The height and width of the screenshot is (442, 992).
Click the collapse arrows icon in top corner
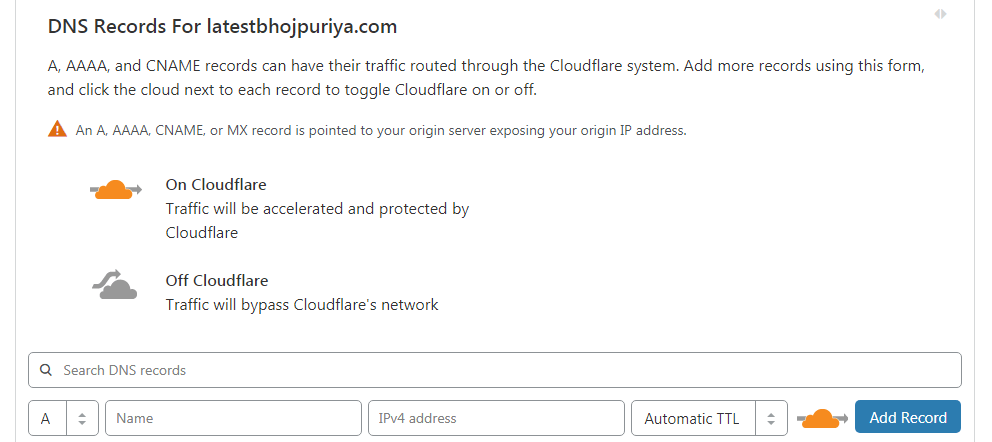coord(941,14)
